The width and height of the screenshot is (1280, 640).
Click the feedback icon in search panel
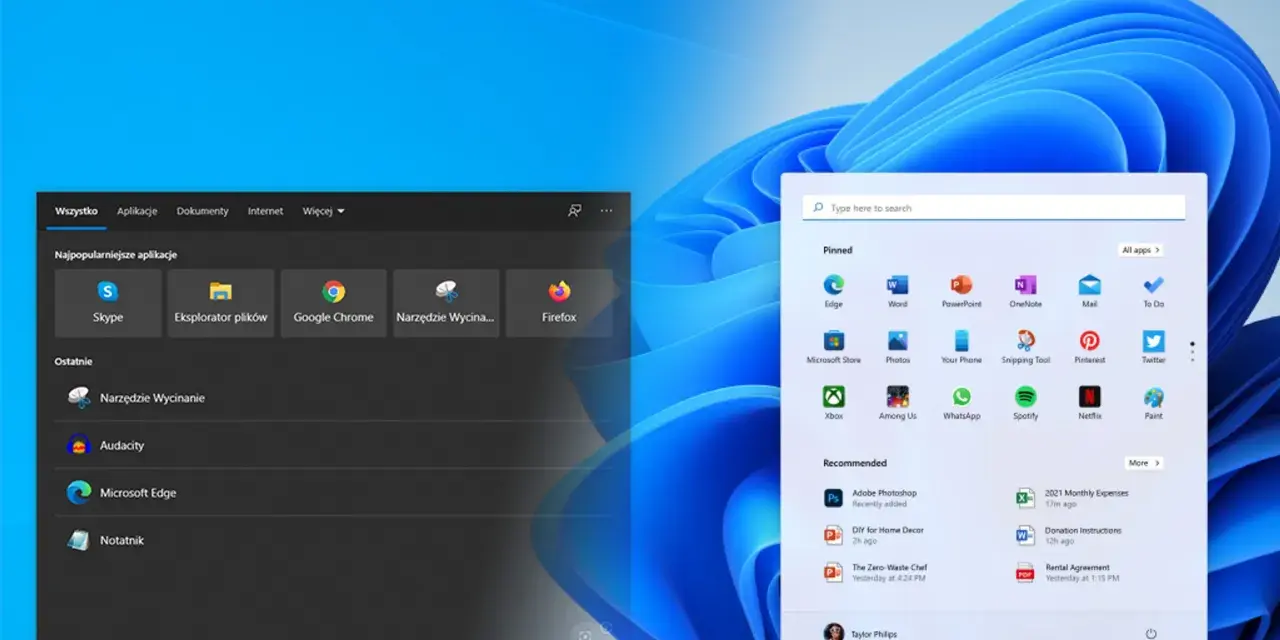click(x=574, y=211)
